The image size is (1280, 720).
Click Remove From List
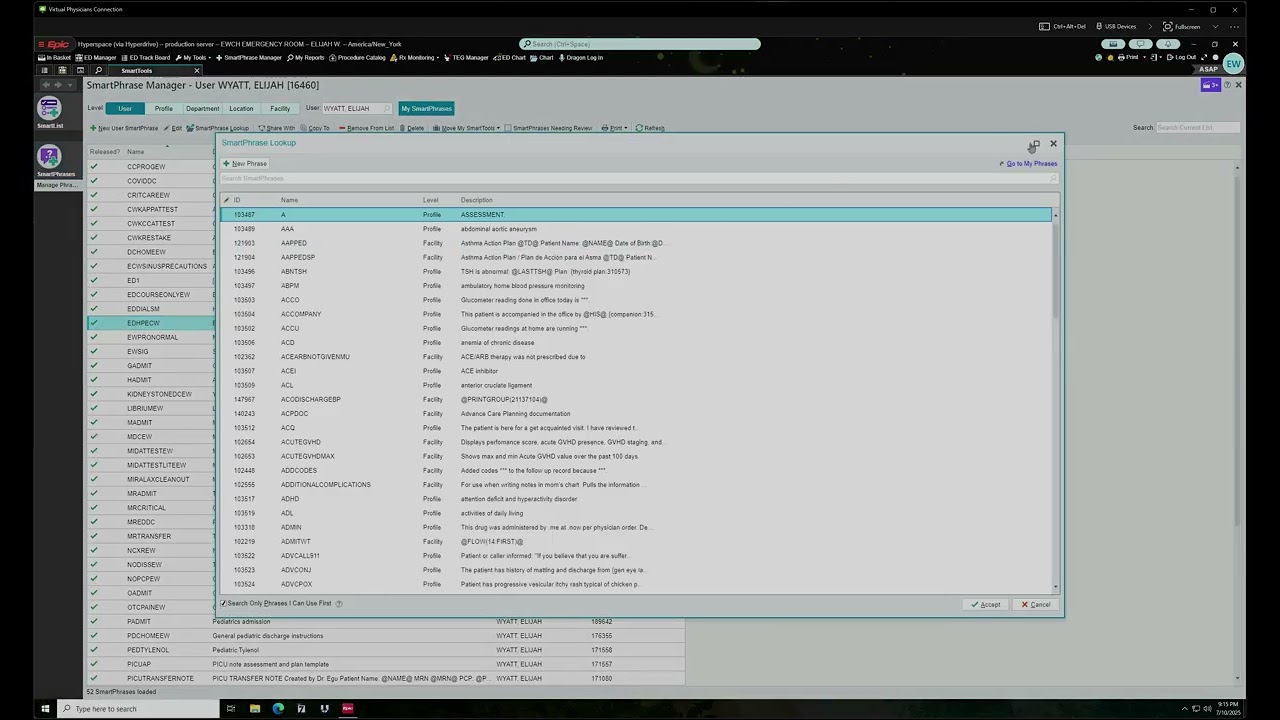366,128
